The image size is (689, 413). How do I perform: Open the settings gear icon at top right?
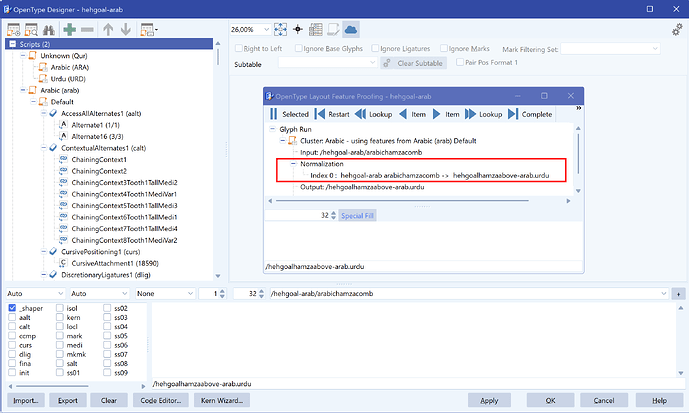677,30
